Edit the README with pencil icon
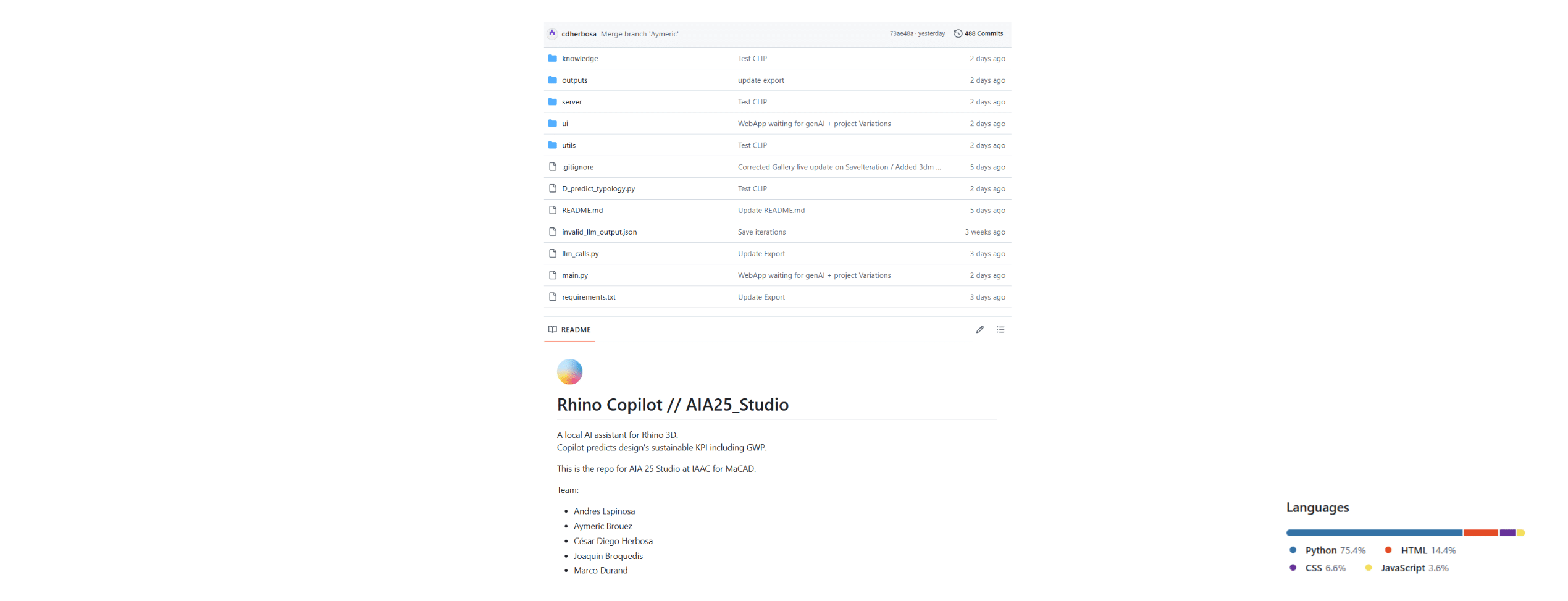 [x=979, y=329]
